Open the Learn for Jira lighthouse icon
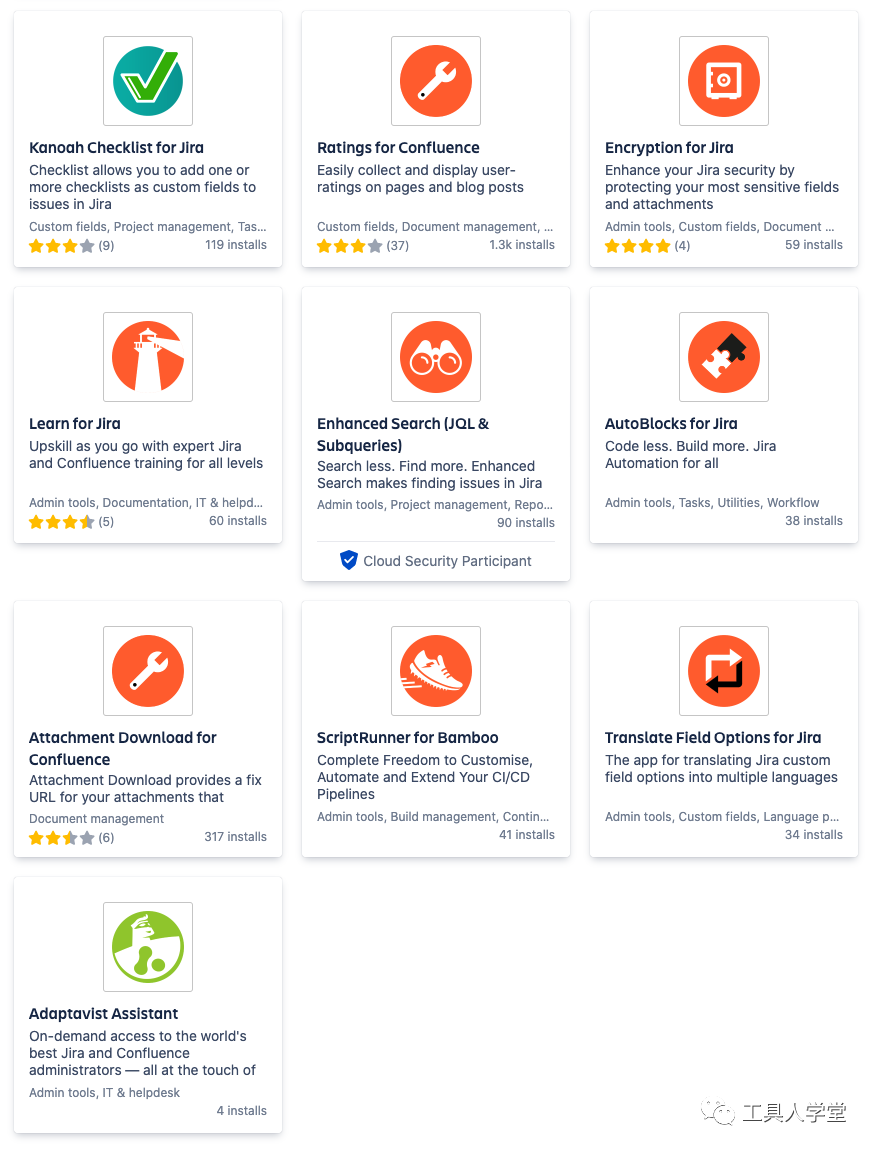The width and height of the screenshot is (875, 1151). click(x=148, y=357)
